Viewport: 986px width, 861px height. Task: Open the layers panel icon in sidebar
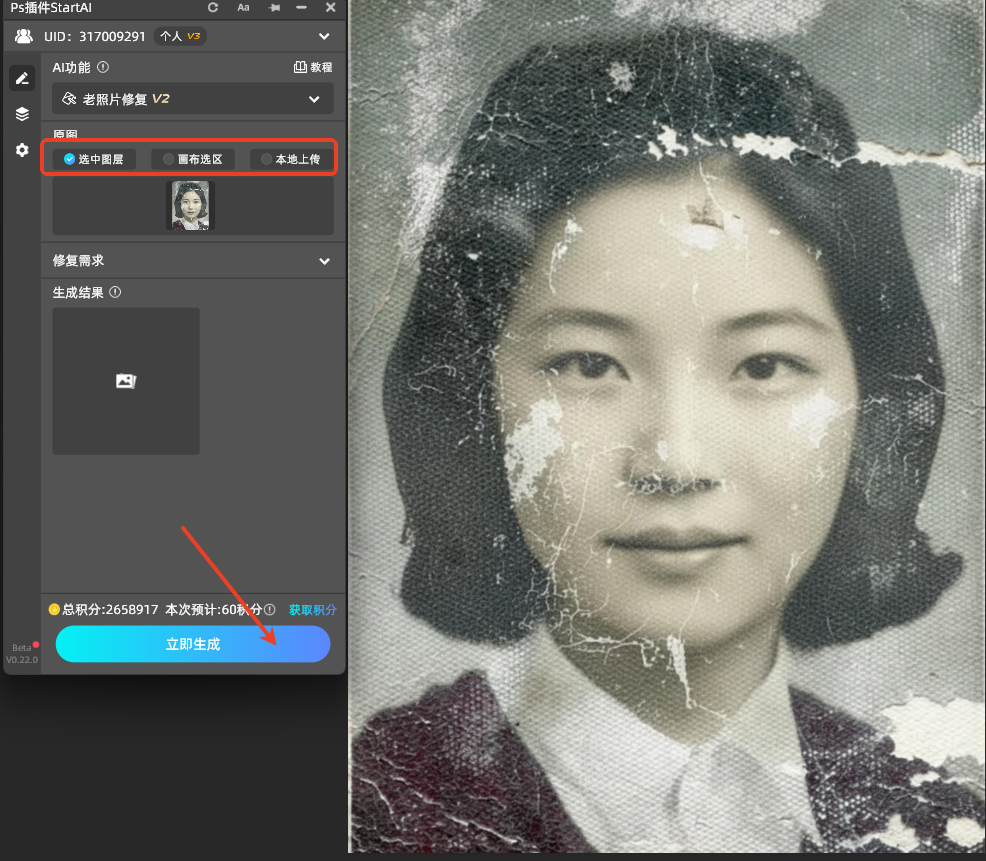22,114
